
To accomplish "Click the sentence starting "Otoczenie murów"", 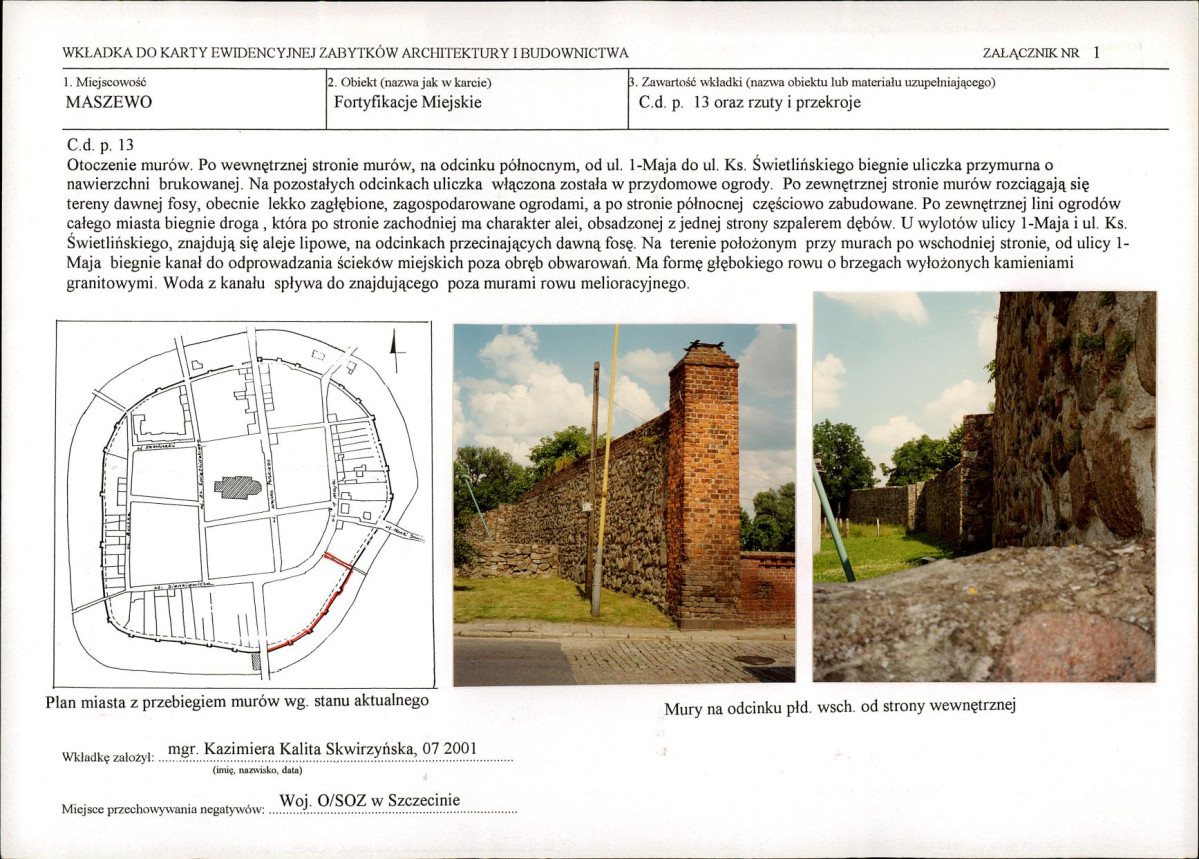I will click(x=561, y=164).
